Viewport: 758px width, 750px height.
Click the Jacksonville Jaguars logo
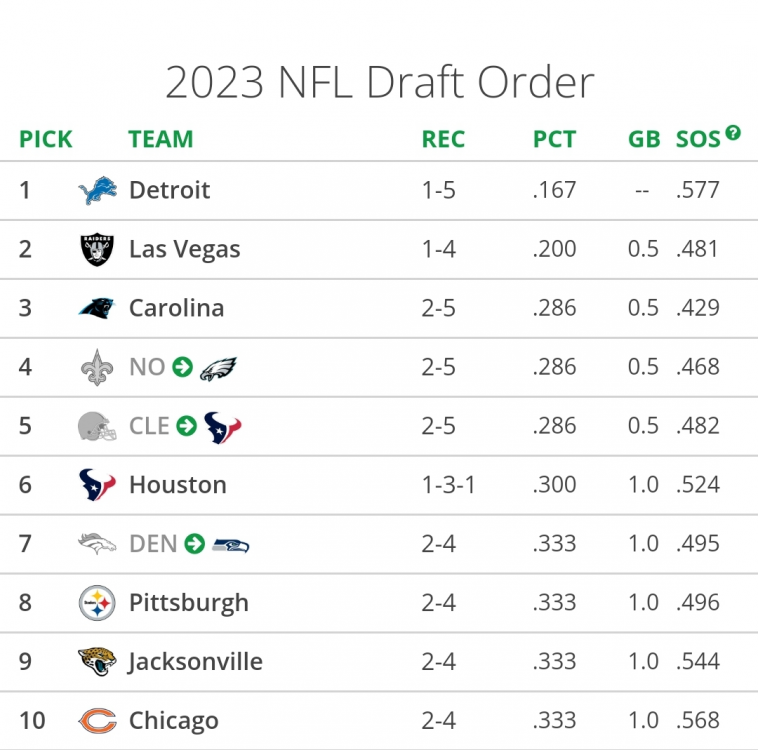(x=97, y=662)
